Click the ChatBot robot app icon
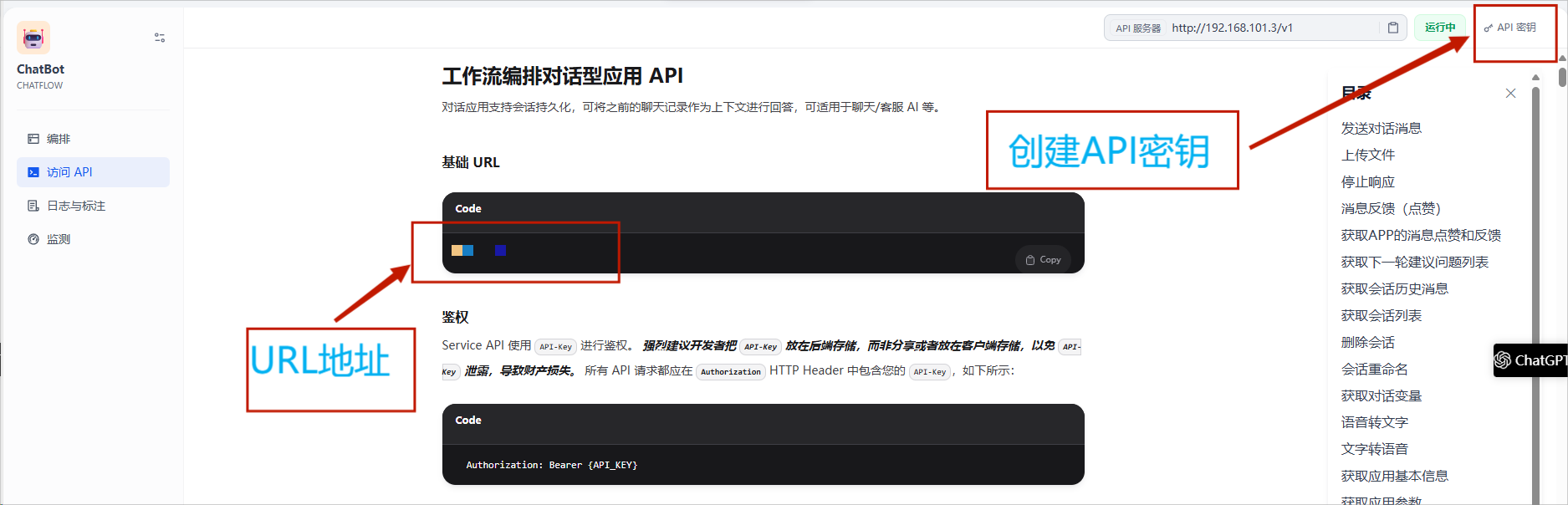The image size is (1568, 505). 33,38
